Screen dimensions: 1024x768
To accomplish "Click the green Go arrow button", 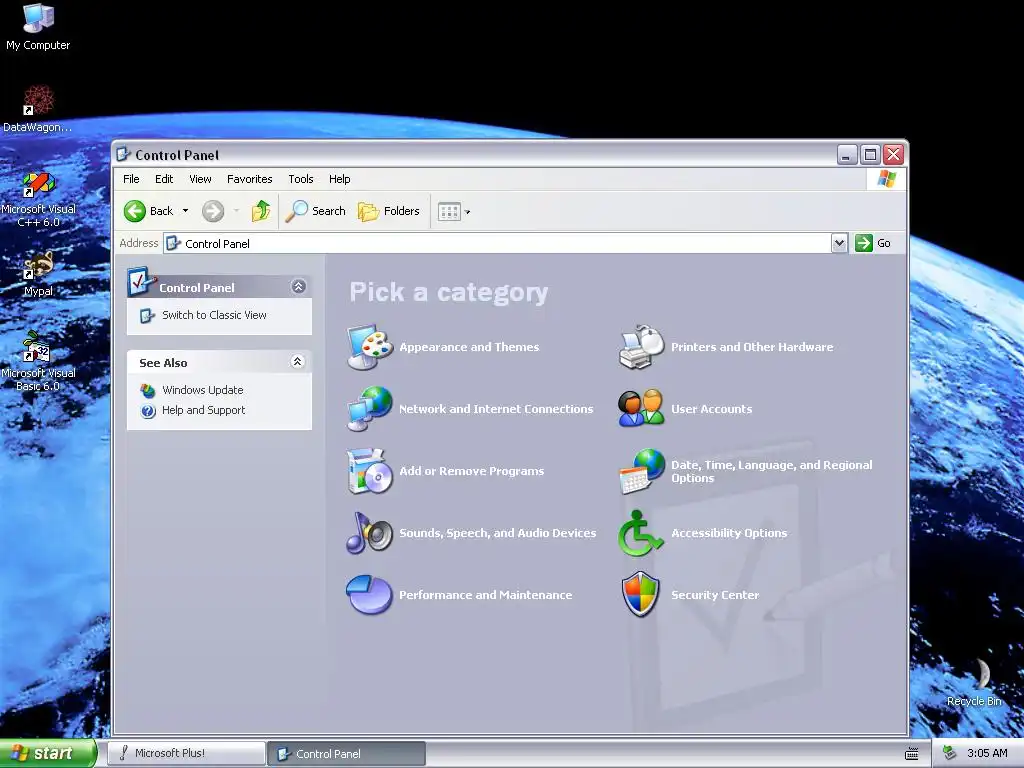I will 864,243.
